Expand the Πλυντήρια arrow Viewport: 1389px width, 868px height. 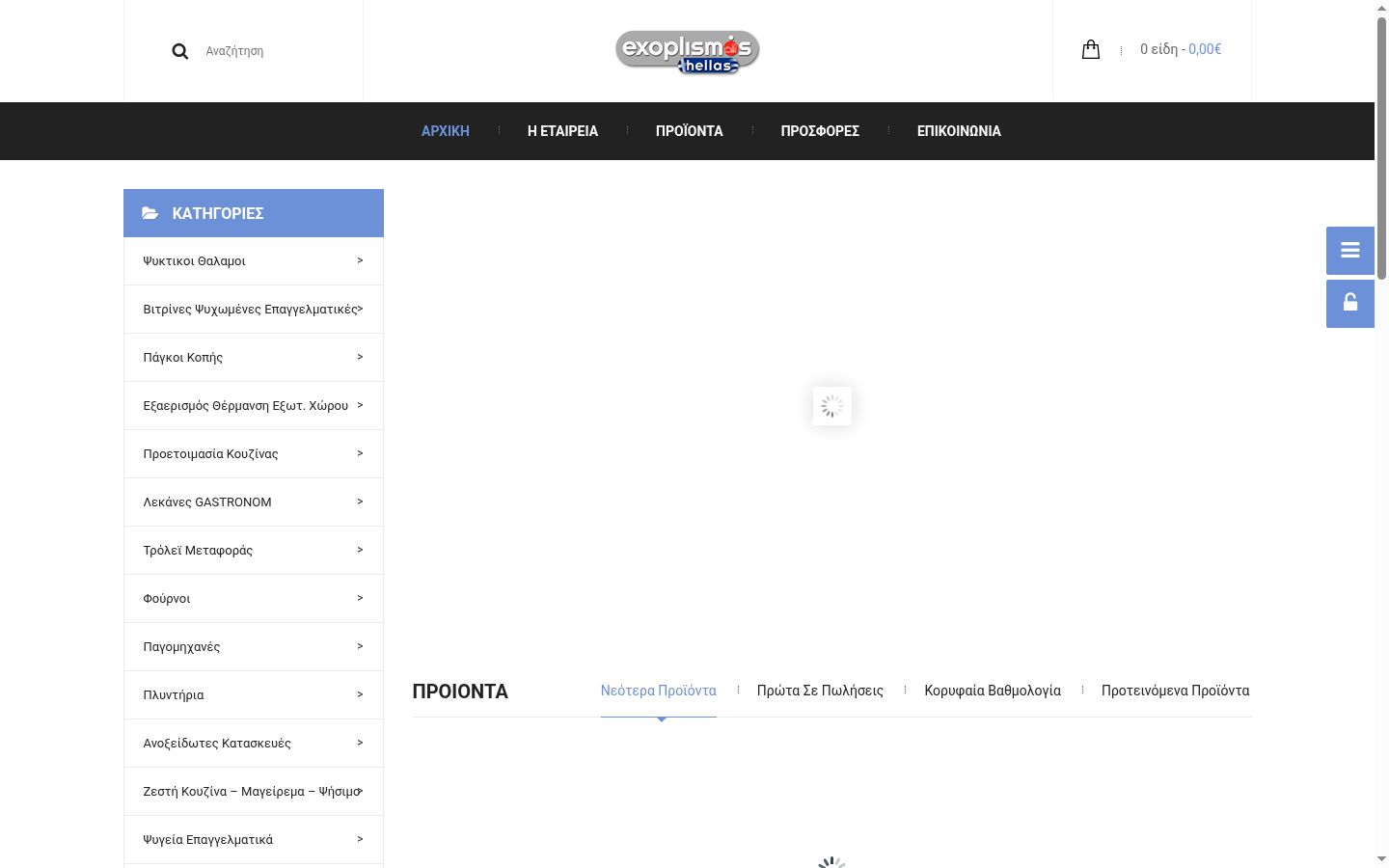[360, 694]
